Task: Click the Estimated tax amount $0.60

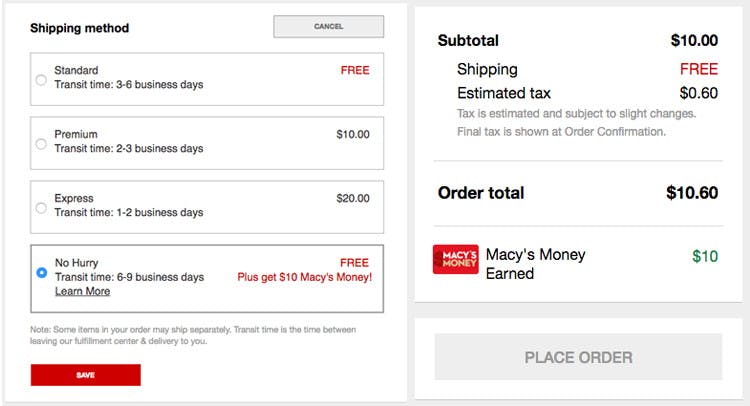Action: [x=698, y=93]
